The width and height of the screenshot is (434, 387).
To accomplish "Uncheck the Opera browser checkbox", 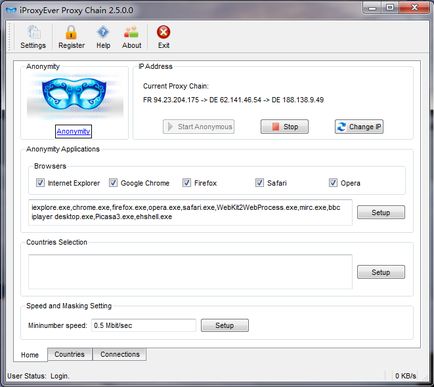I will tap(333, 182).
